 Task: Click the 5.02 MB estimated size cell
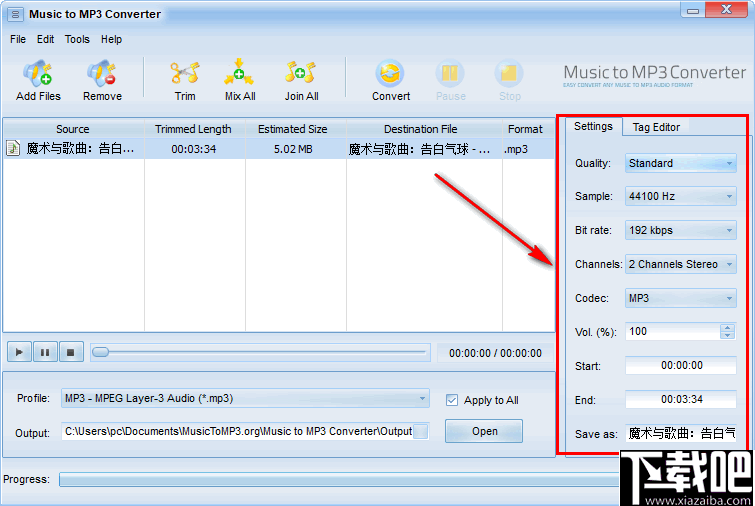pos(293,149)
